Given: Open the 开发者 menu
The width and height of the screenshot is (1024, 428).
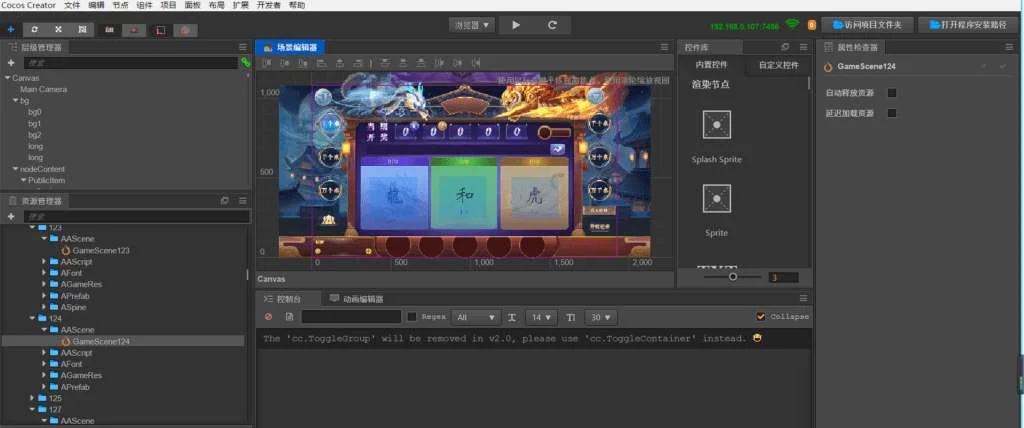Looking at the screenshot, I should pos(268,5).
